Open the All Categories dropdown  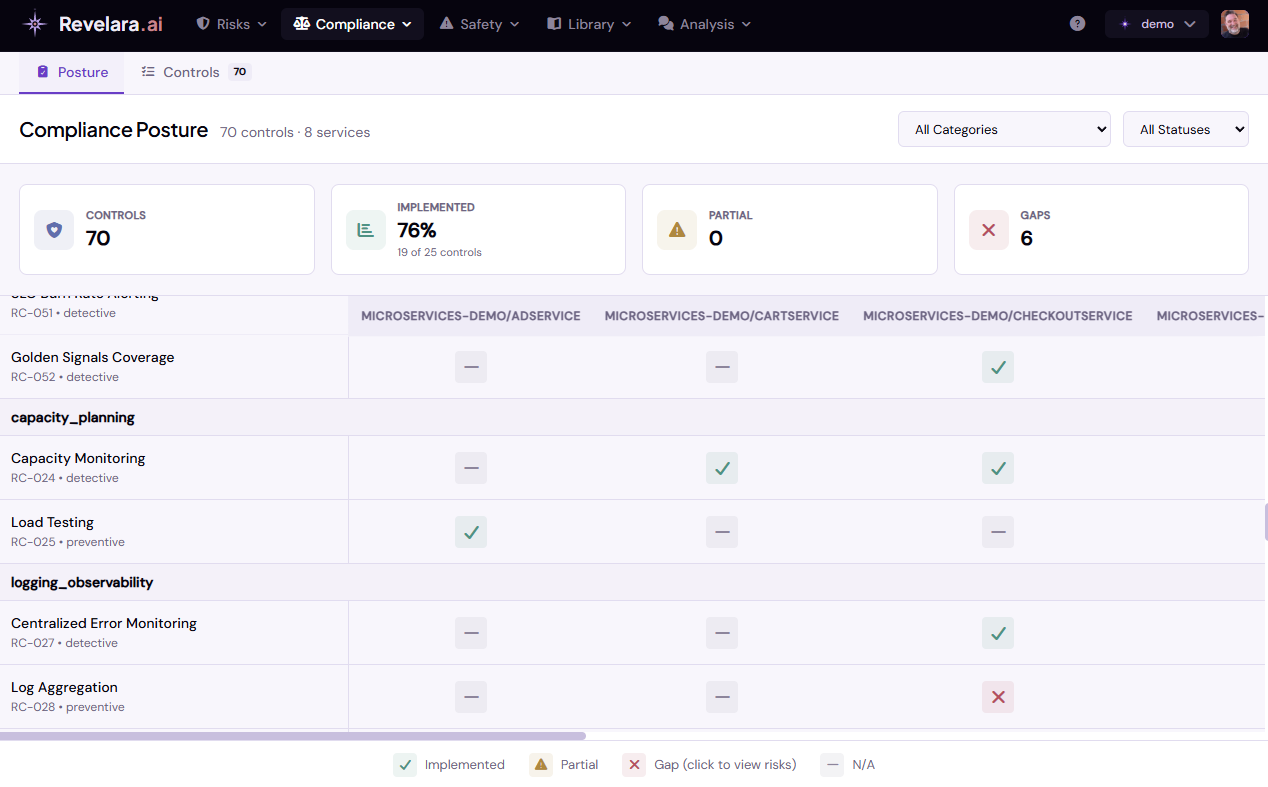click(x=1004, y=129)
